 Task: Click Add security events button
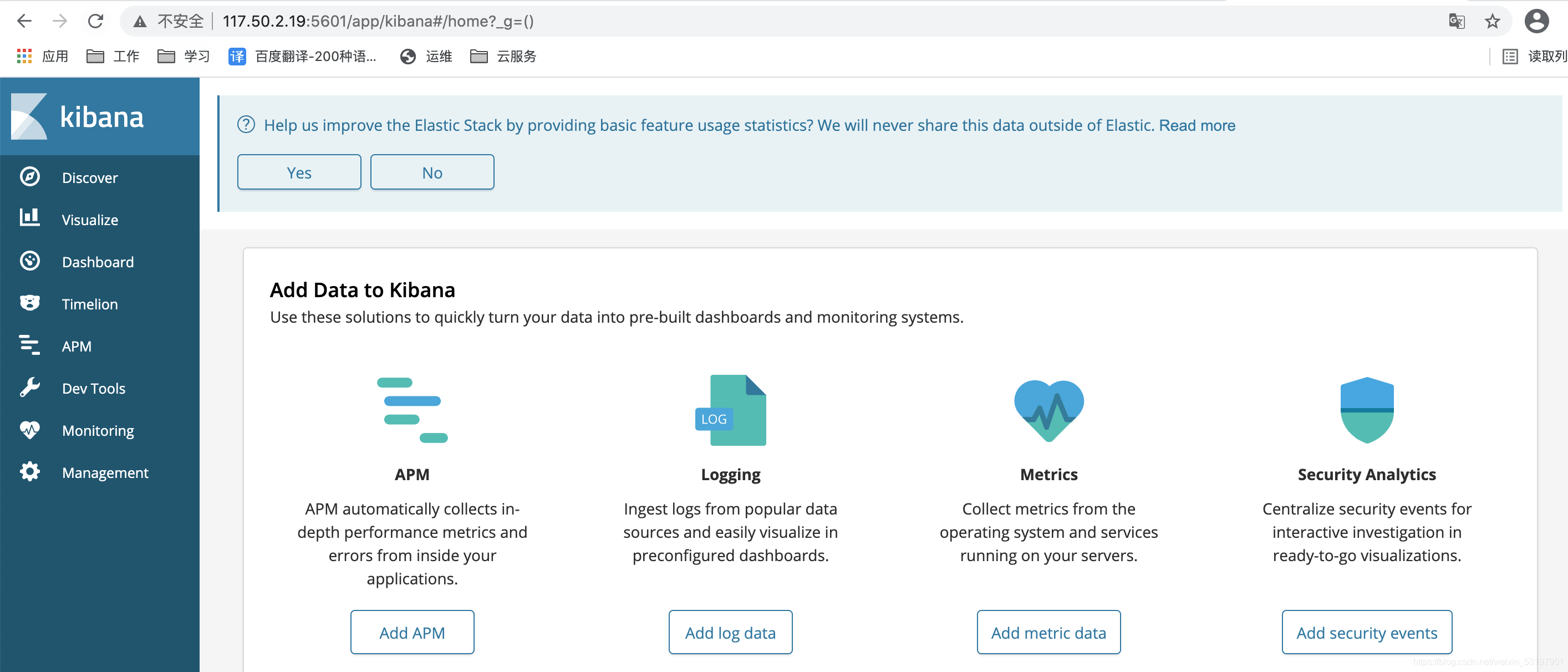(1366, 633)
